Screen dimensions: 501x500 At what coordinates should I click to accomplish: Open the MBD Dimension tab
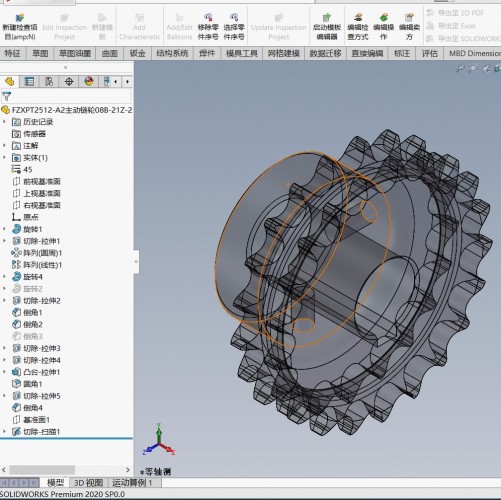[x=473, y=53]
